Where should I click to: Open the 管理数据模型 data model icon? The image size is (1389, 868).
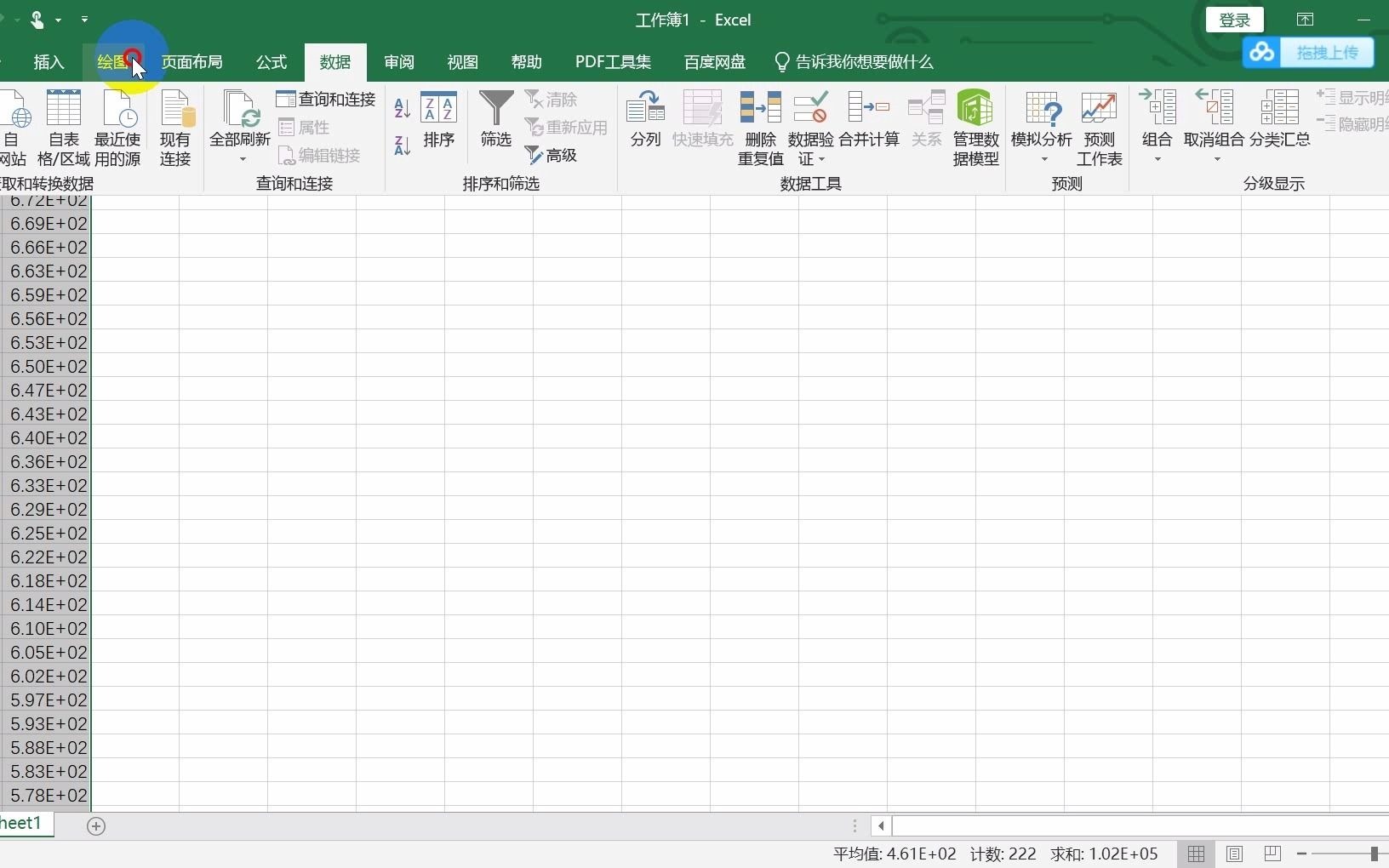(x=975, y=128)
